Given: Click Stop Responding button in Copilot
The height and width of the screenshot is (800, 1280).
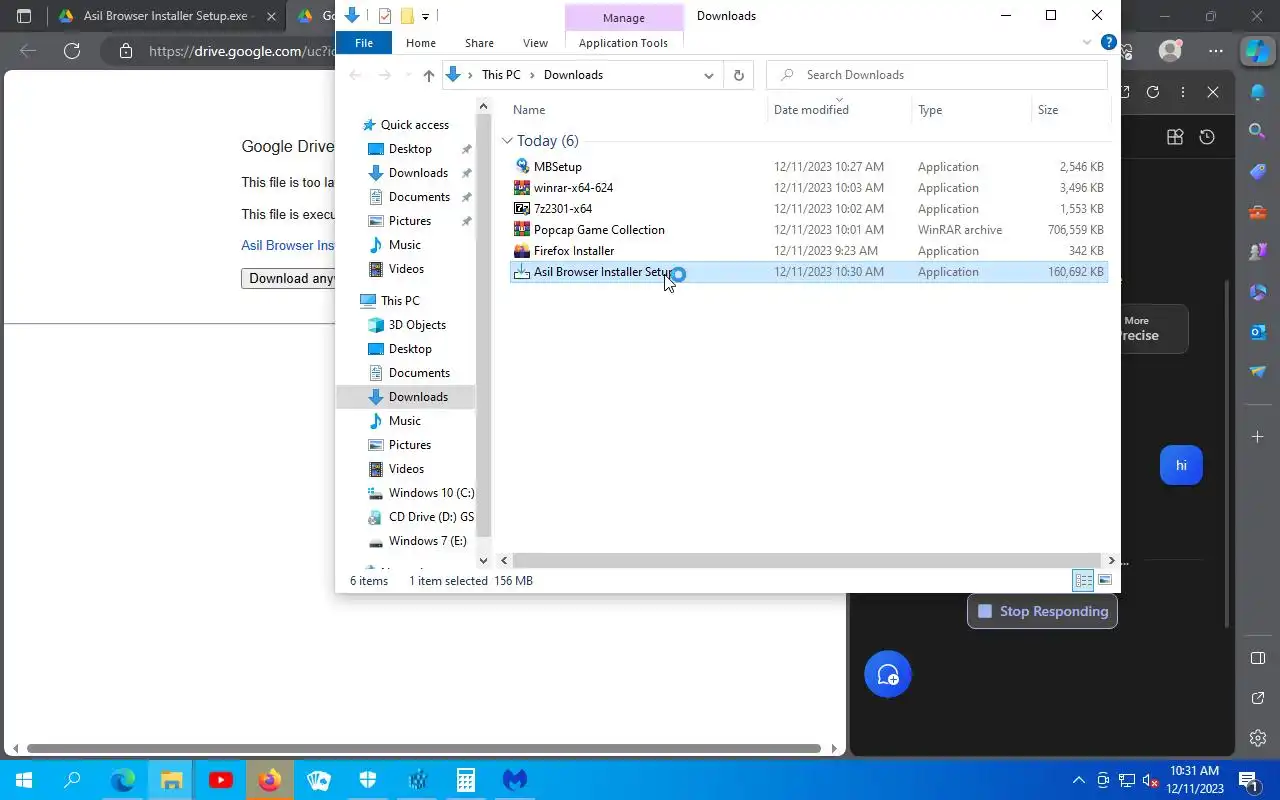Looking at the screenshot, I should [x=1042, y=611].
